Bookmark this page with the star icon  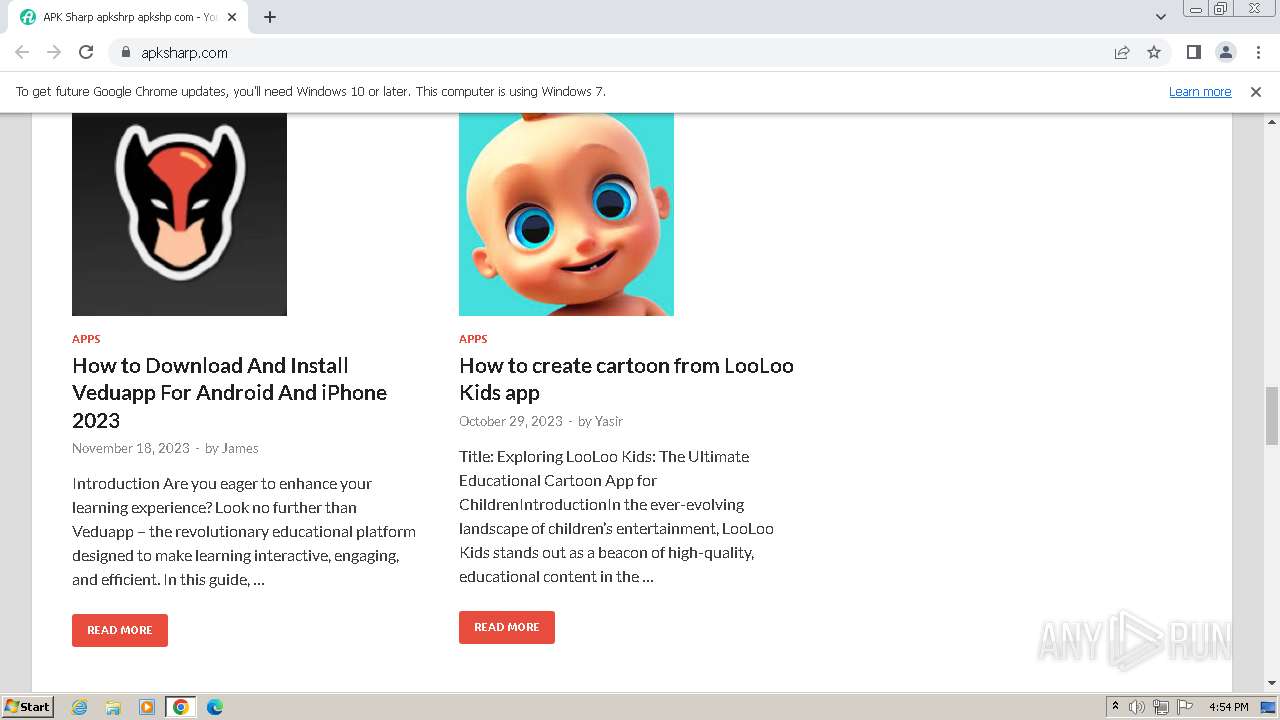click(x=1154, y=52)
